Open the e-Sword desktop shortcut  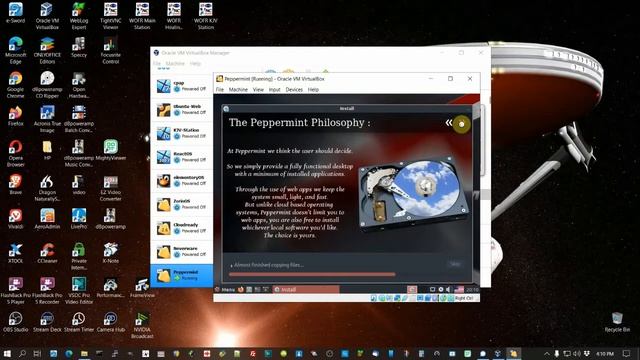click(16, 13)
